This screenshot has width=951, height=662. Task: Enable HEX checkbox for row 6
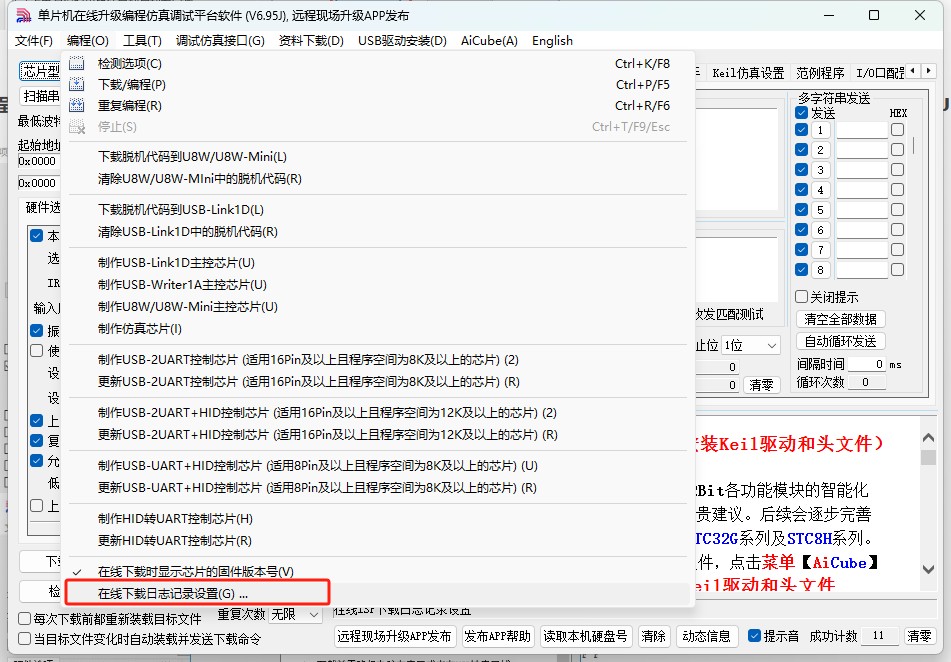point(898,230)
